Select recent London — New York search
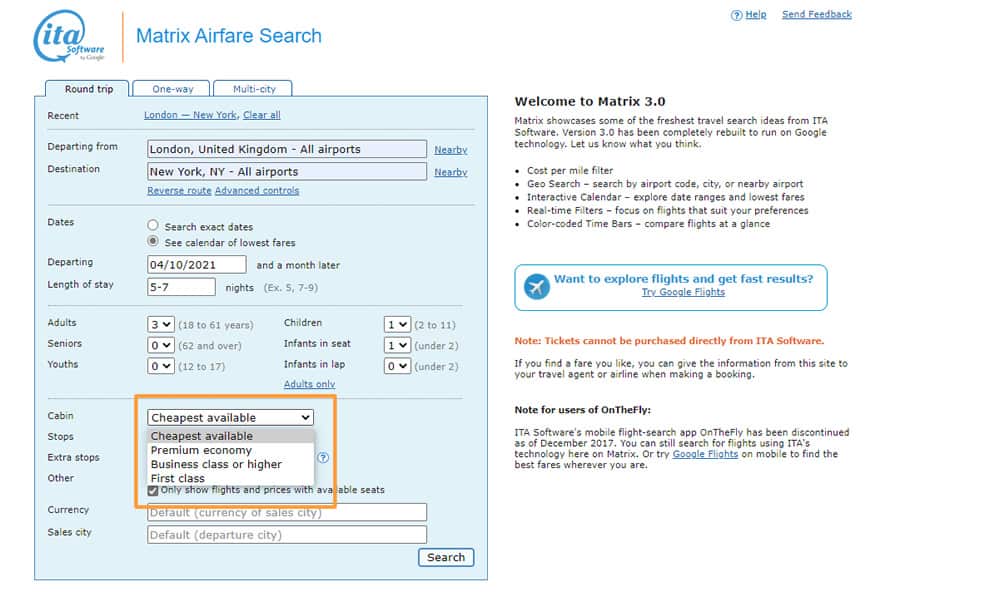Image resolution: width=1000 pixels, height=592 pixels. click(190, 115)
